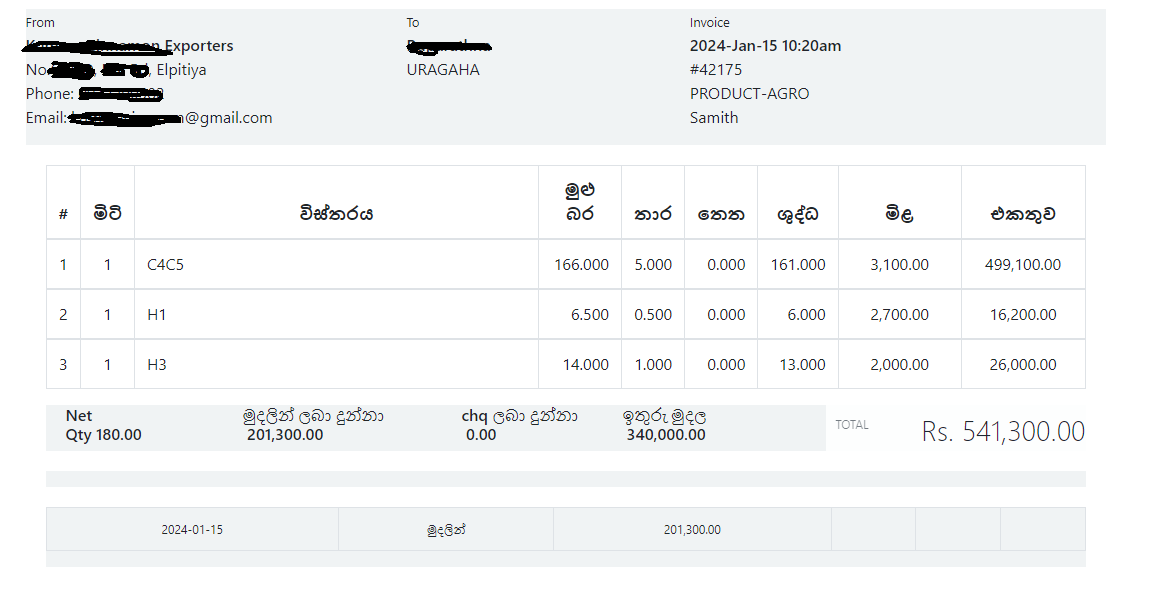
Task: Click the invoice timestamp 2024-Jan-15 10:20am
Action: coord(765,46)
